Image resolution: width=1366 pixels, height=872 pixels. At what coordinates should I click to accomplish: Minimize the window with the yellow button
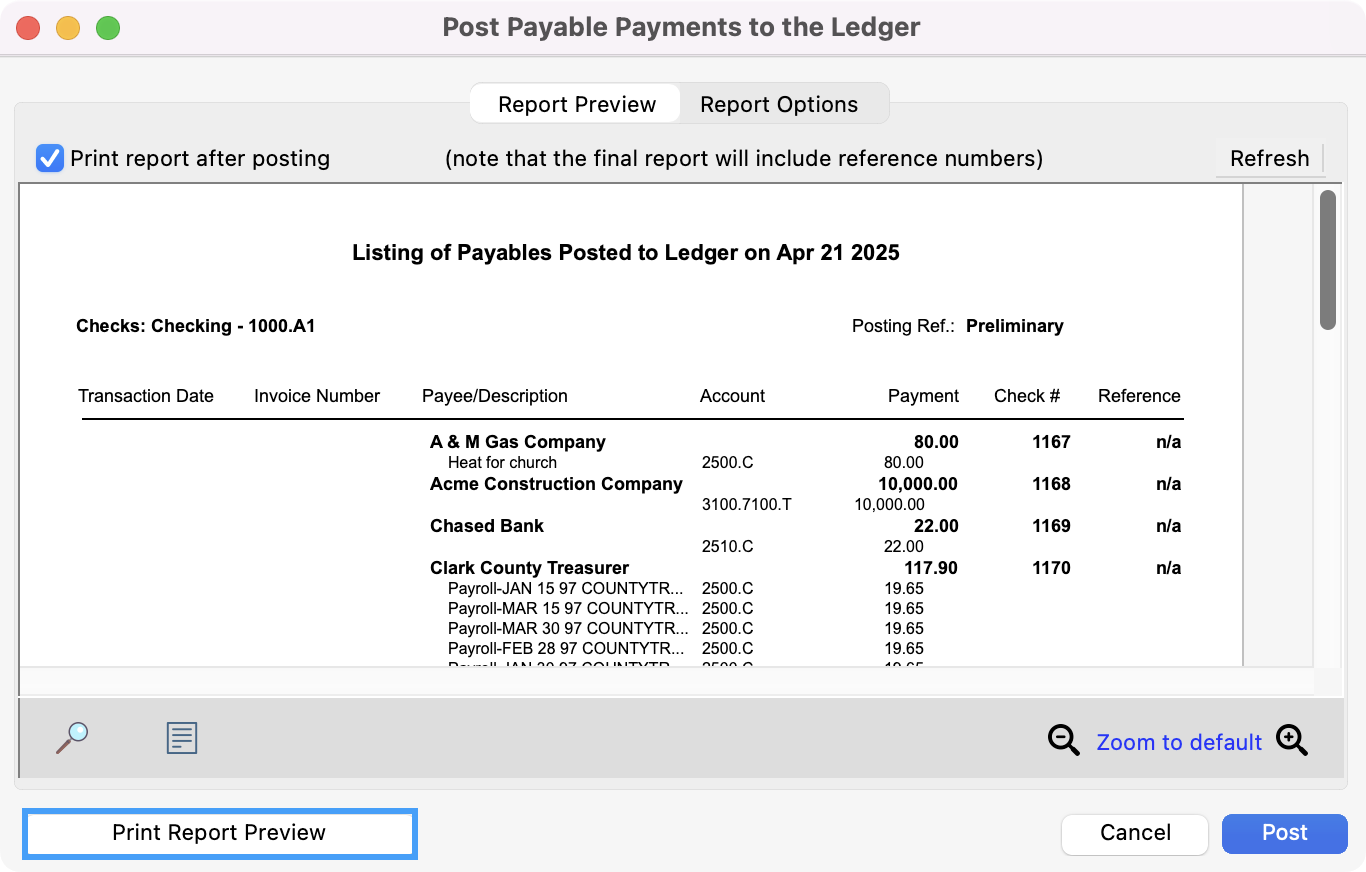coord(68,28)
